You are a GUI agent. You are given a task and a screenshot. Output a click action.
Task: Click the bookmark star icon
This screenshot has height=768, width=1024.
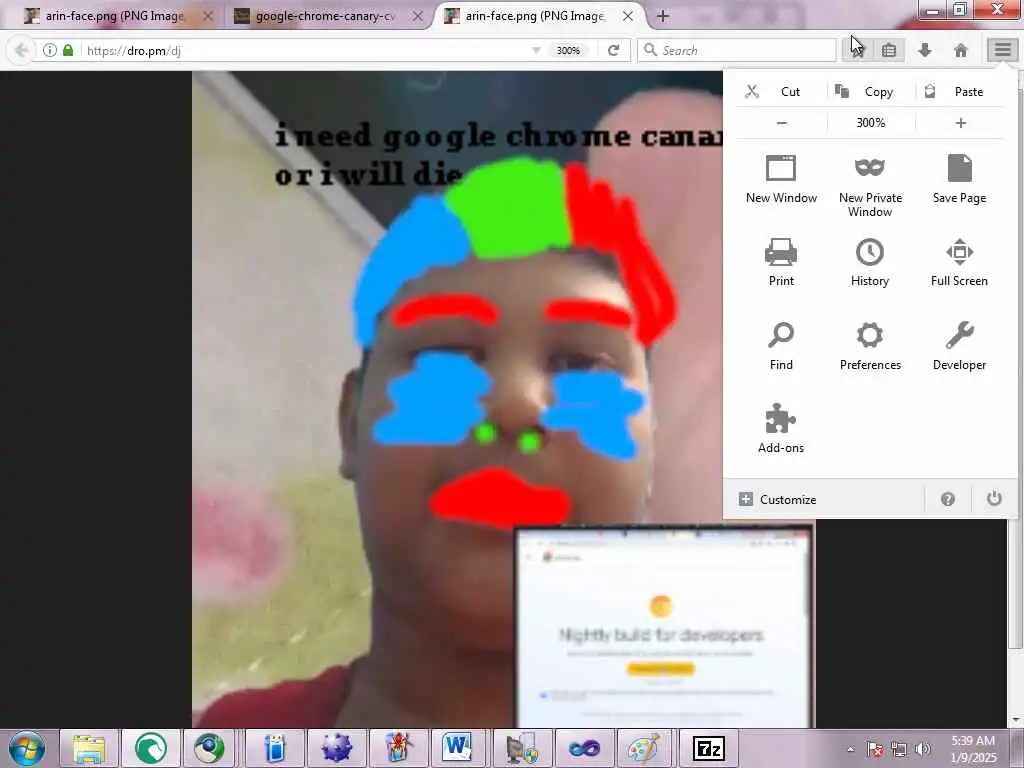[858, 50]
